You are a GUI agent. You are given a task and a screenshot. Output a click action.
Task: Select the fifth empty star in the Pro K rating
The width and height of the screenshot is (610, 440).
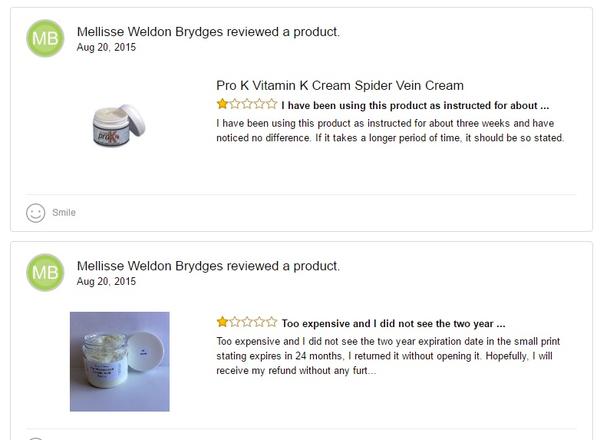coord(271,104)
